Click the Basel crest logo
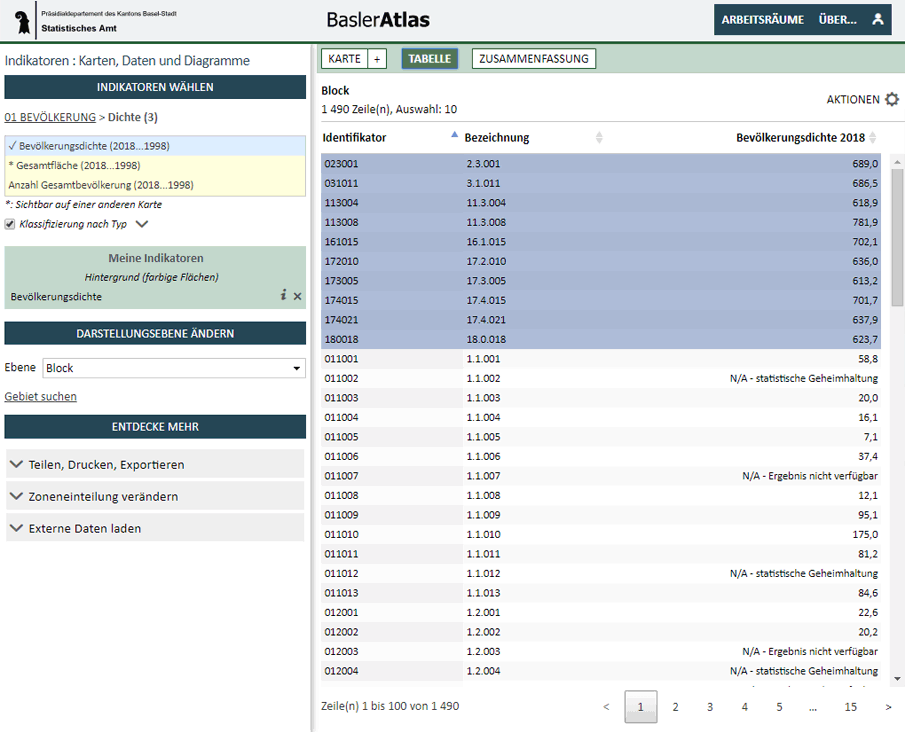This screenshot has height=732, width=905. 22,22
